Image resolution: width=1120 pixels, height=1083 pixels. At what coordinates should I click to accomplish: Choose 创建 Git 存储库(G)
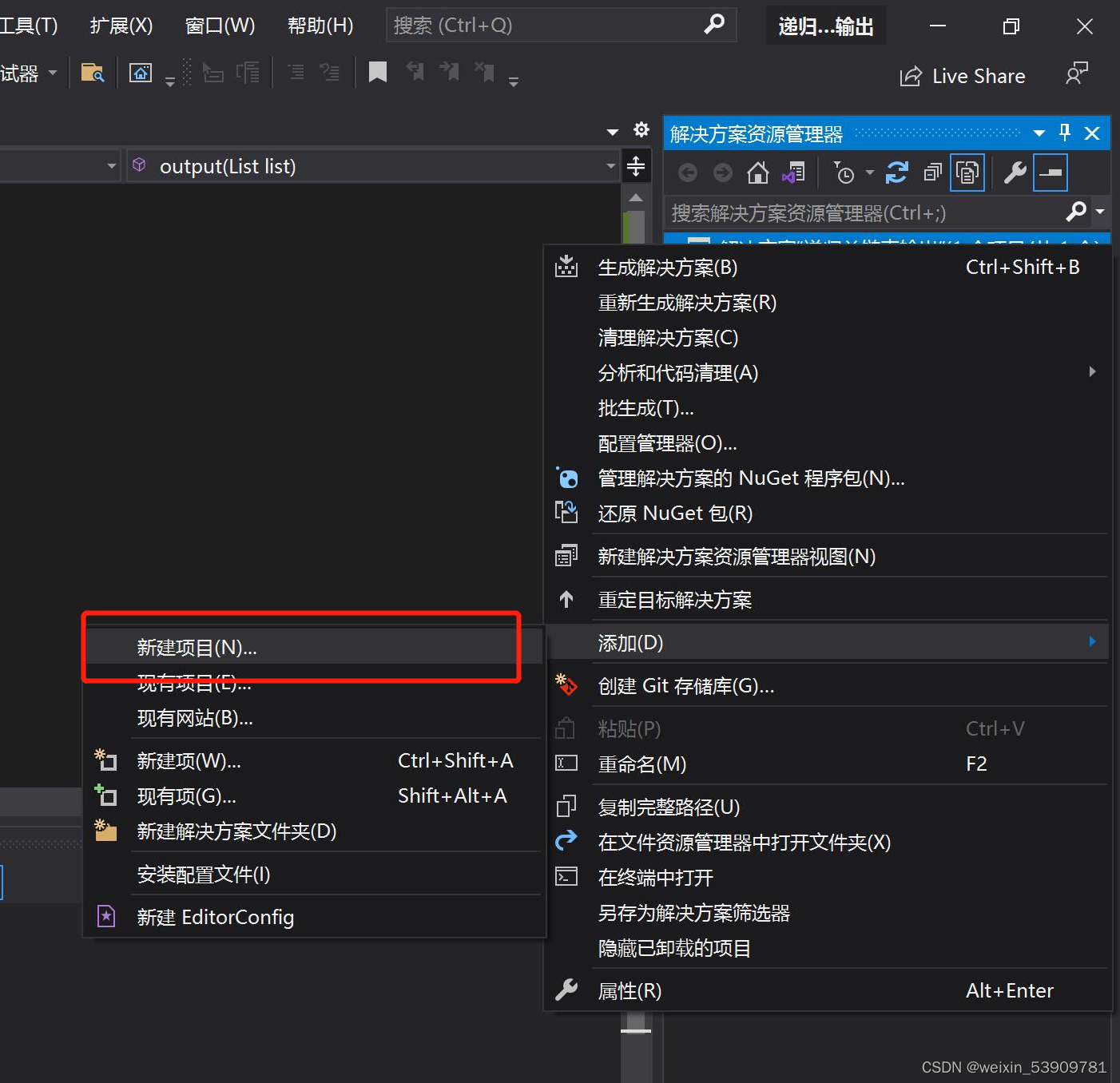(x=685, y=685)
